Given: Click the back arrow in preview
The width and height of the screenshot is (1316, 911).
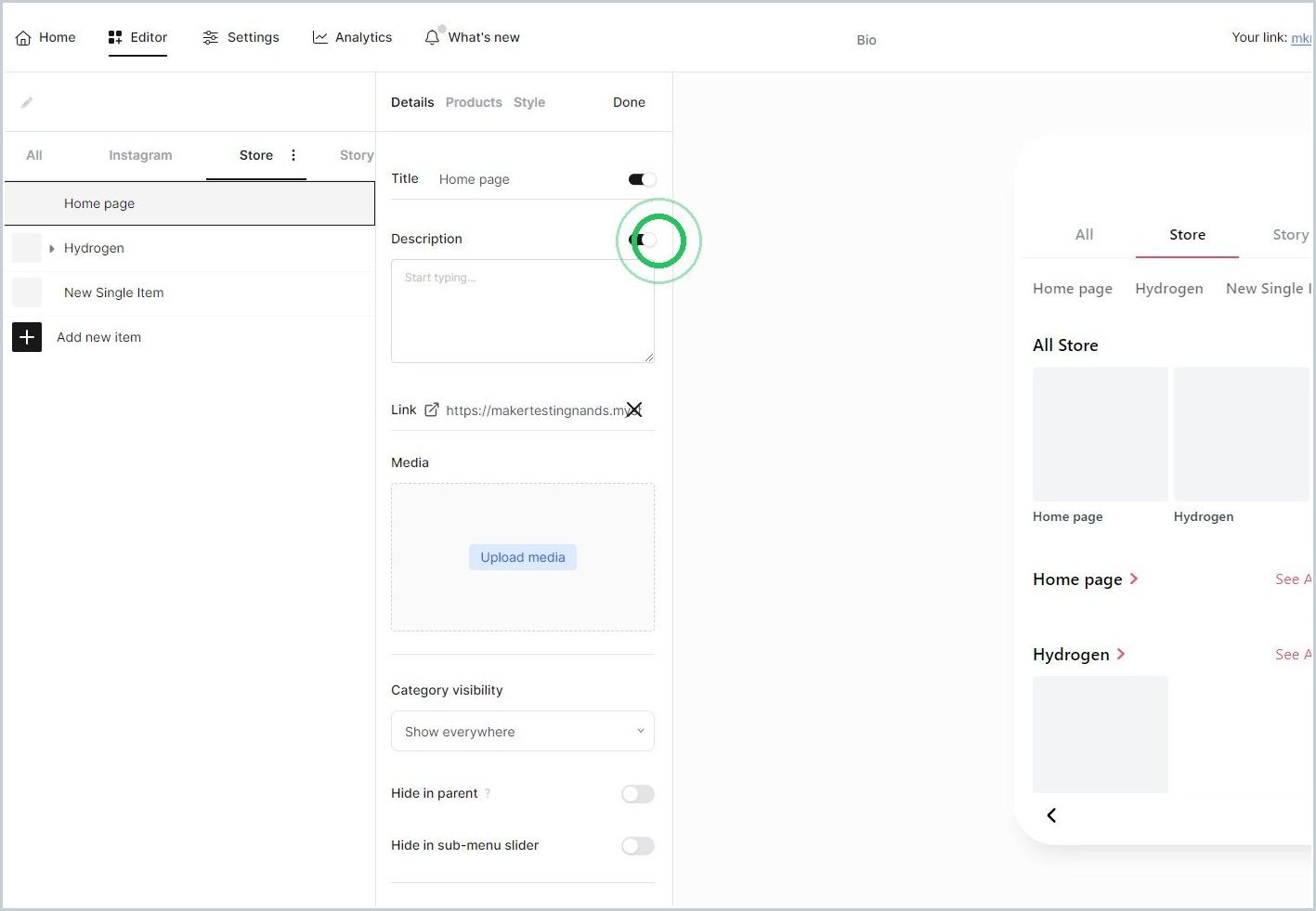Looking at the screenshot, I should (x=1051, y=815).
